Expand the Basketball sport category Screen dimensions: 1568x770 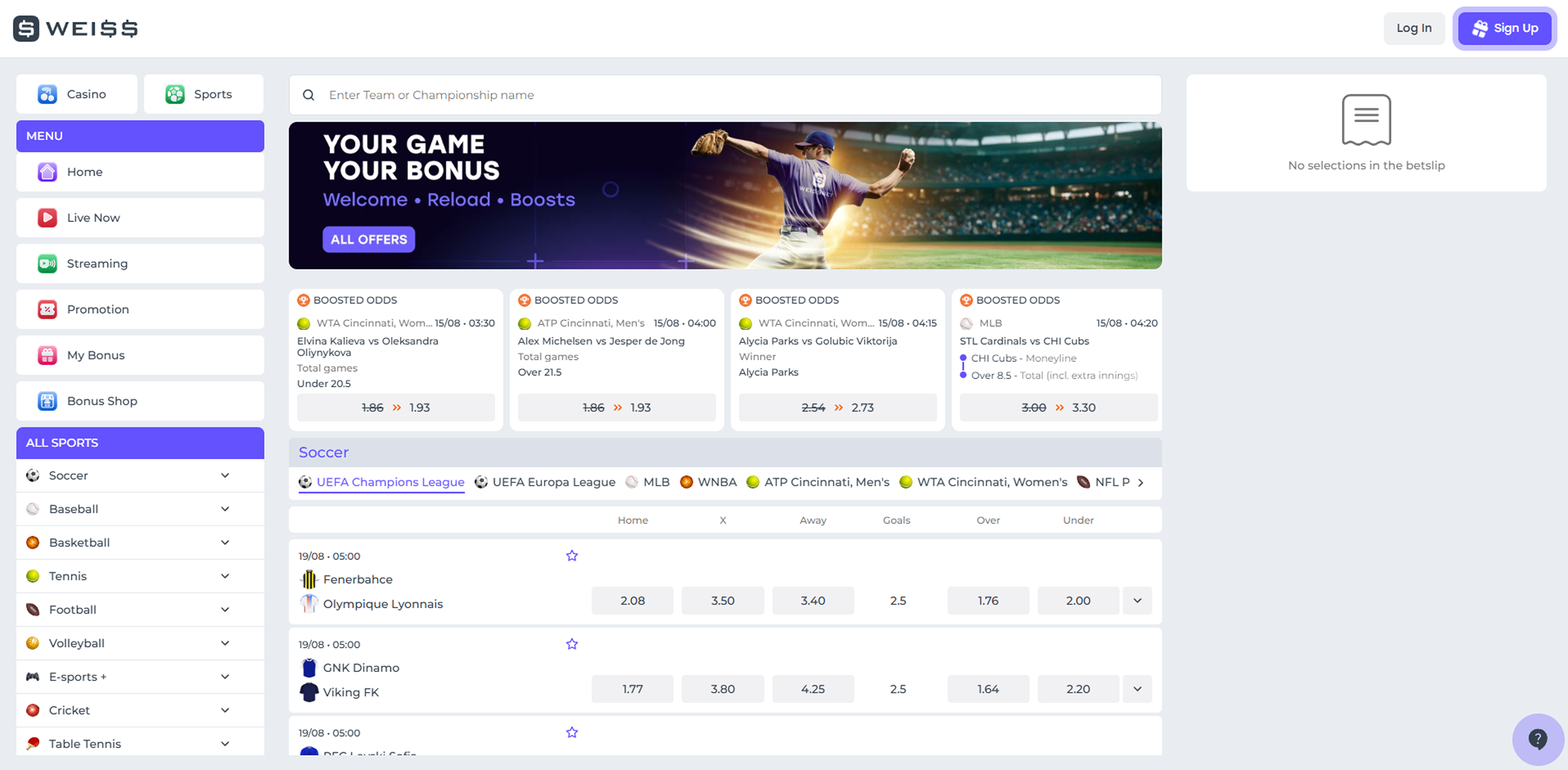click(225, 543)
